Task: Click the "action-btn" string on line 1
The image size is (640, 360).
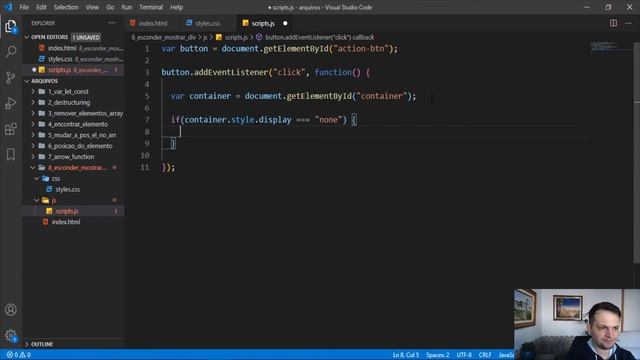Action: [x=361, y=49]
